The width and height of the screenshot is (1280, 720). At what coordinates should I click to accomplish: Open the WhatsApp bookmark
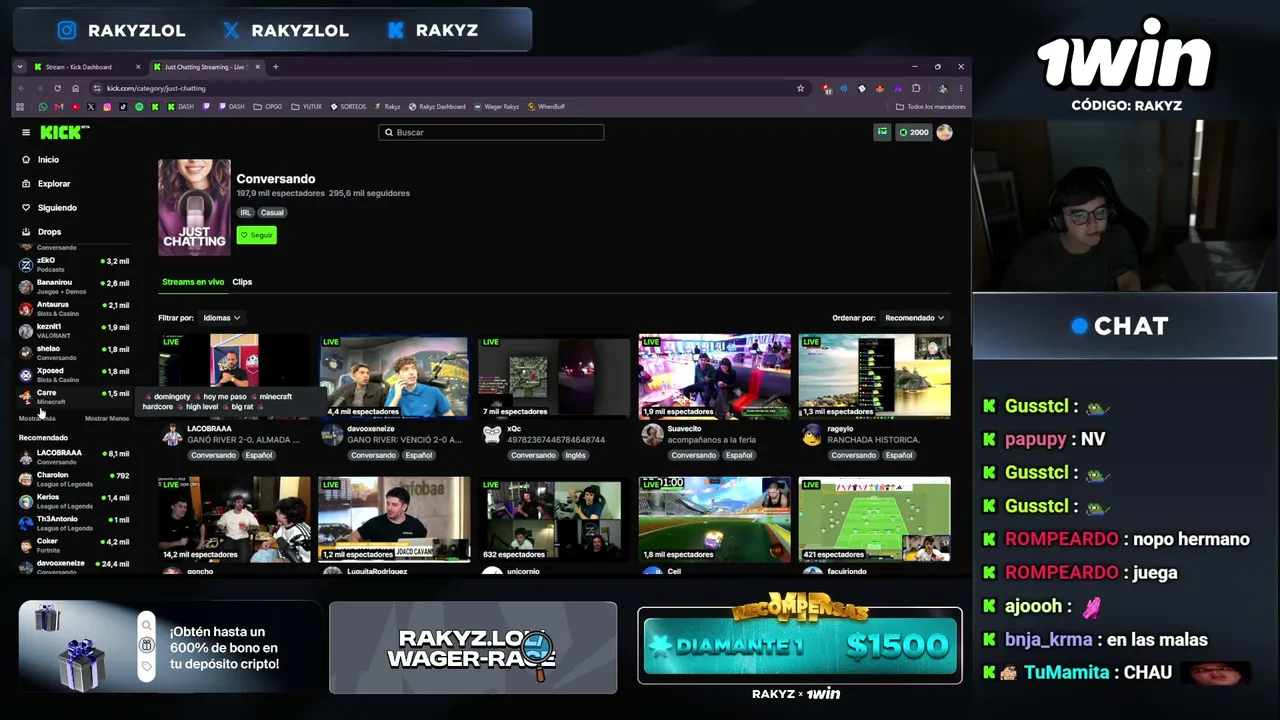43,107
